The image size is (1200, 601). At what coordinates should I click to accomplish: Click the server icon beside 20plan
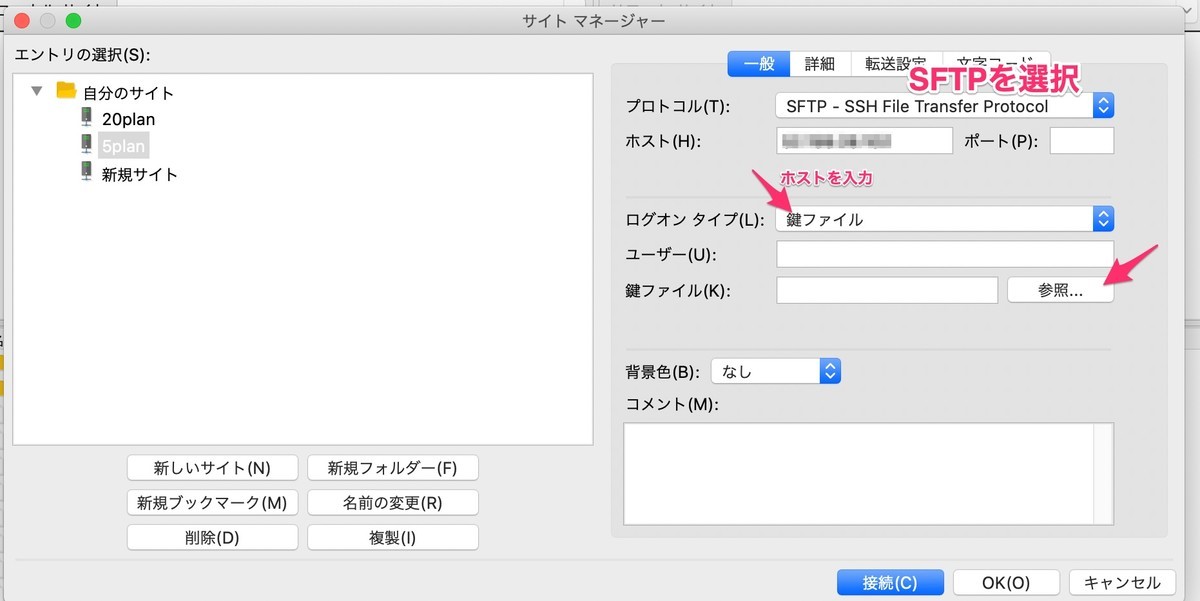point(87,117)
